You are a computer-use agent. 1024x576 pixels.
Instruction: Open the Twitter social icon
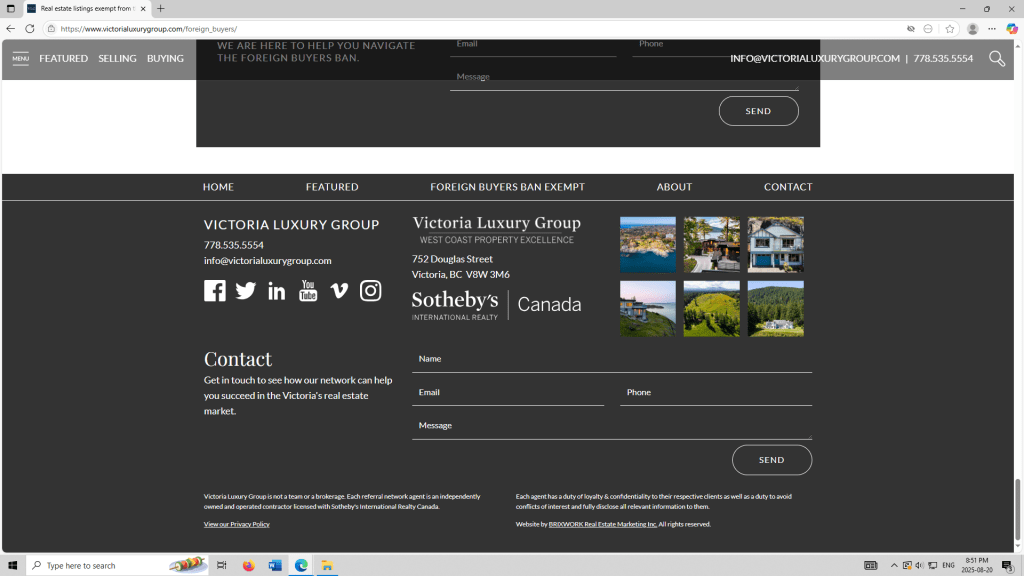click(x=246, y=291)
